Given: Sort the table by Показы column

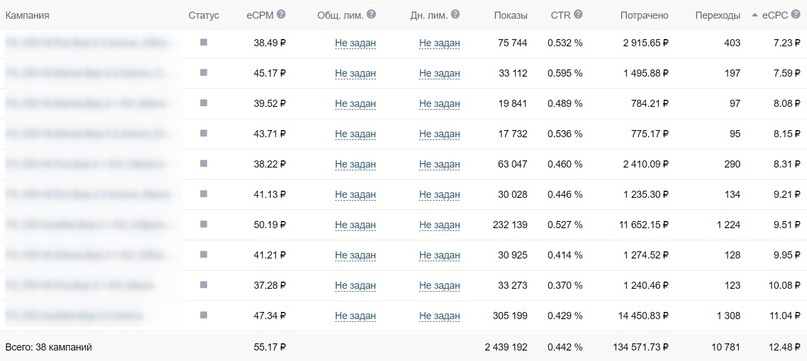Looking at the screenshot, I should pos(511,15).
